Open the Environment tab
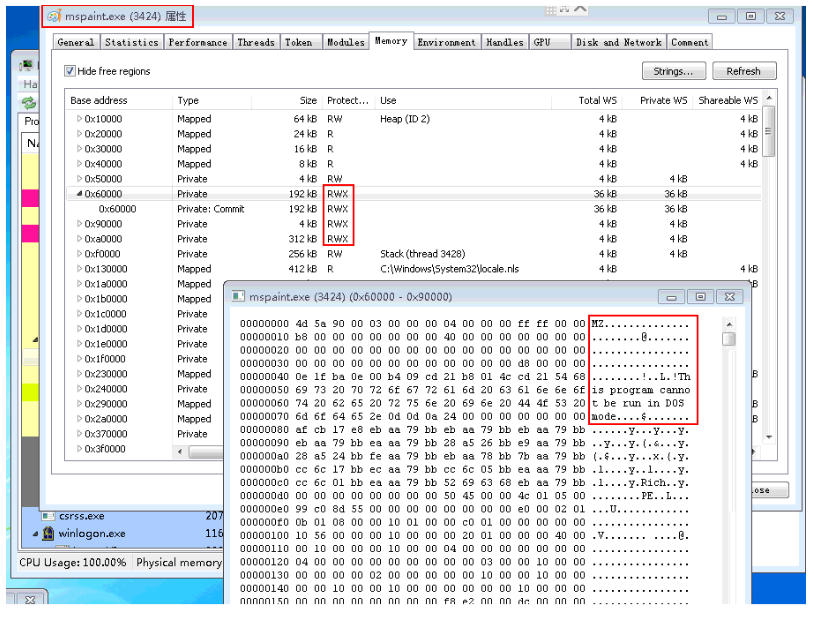Screen dimensions: 814x617 (x=446, y=43)
